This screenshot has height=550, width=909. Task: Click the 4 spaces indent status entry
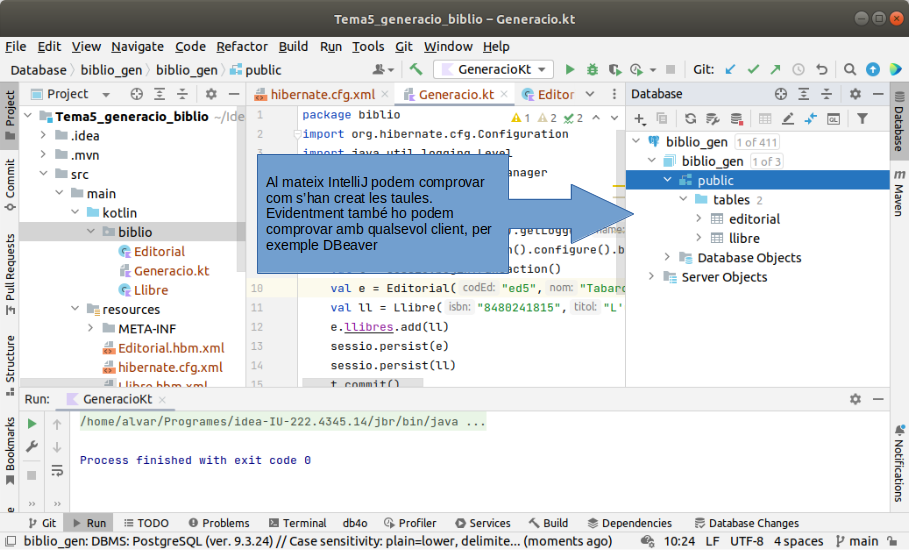click(x=798, y=541)
